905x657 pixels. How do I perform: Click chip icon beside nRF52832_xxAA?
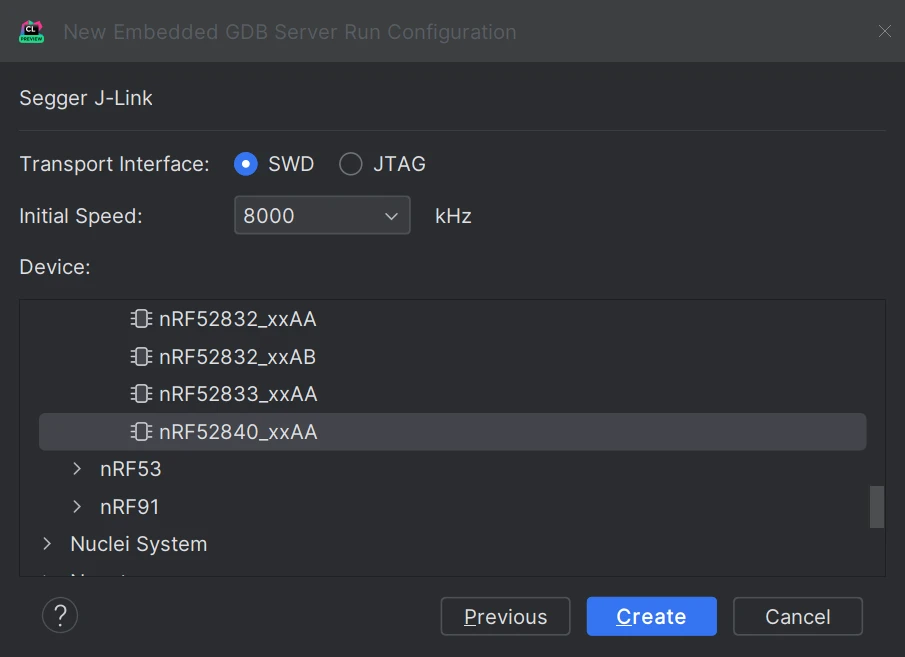[142, 320]
